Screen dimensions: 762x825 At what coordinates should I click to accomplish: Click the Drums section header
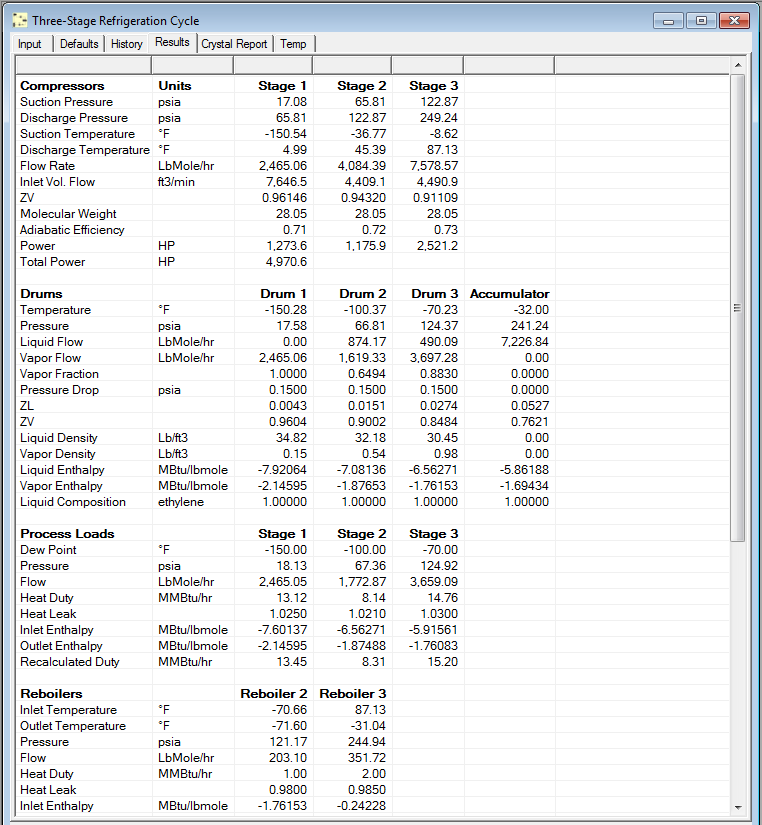[42, 294]
